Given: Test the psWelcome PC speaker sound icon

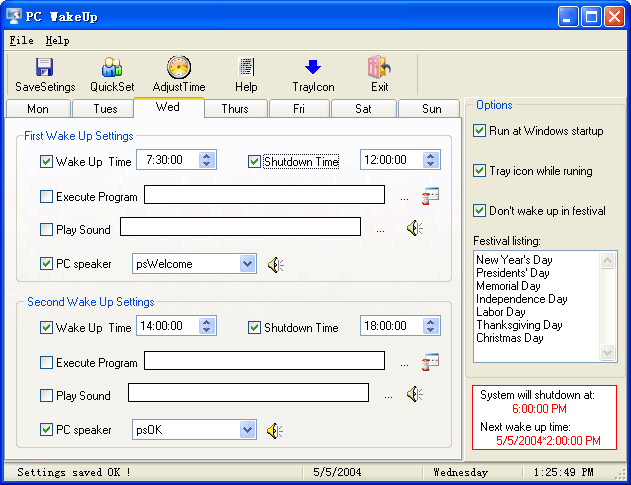Looking at the screenshot, I should (276, 265).
